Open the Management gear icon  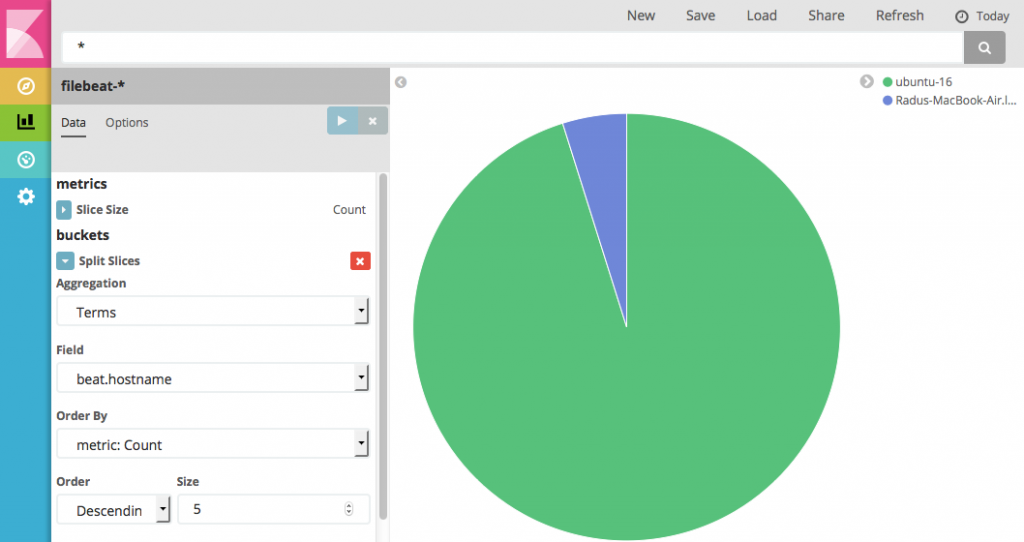pos(26,197)
